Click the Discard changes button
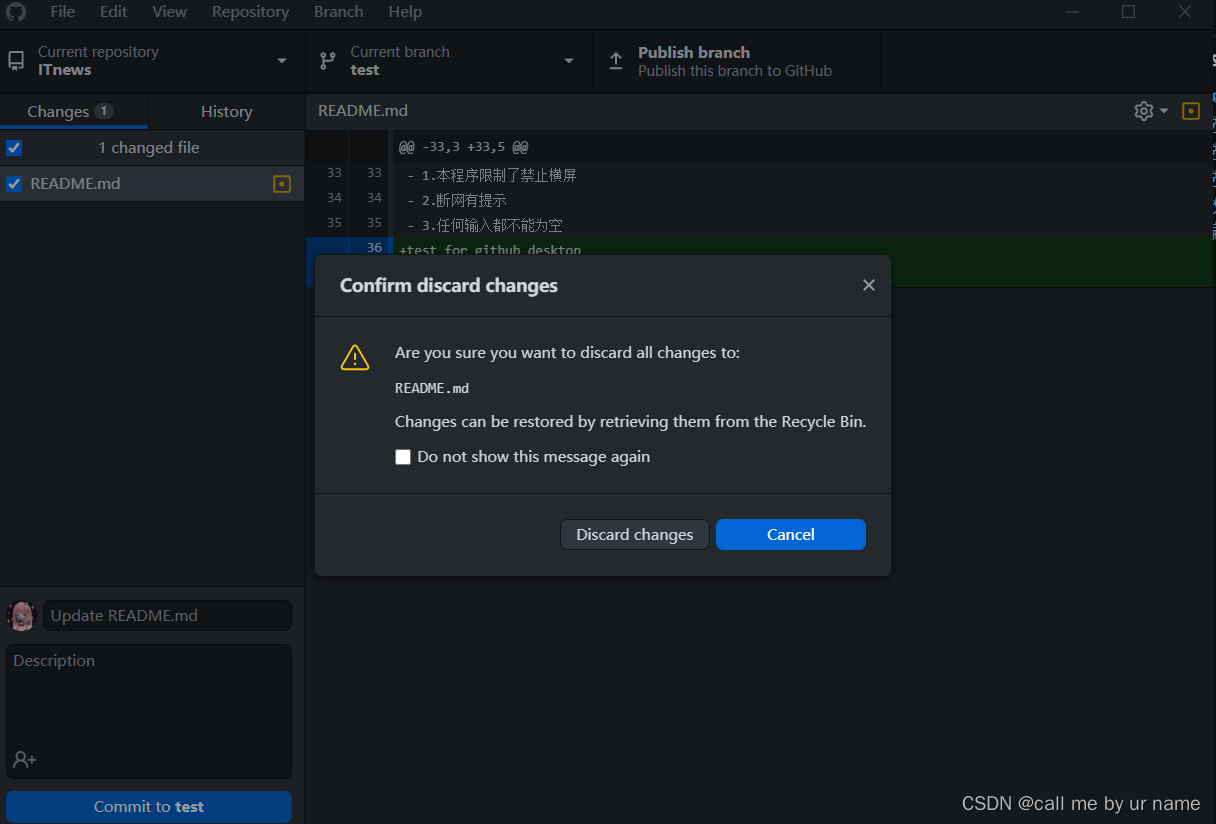This screenshot has height=824, width=1216. click(x=635, y=534)
